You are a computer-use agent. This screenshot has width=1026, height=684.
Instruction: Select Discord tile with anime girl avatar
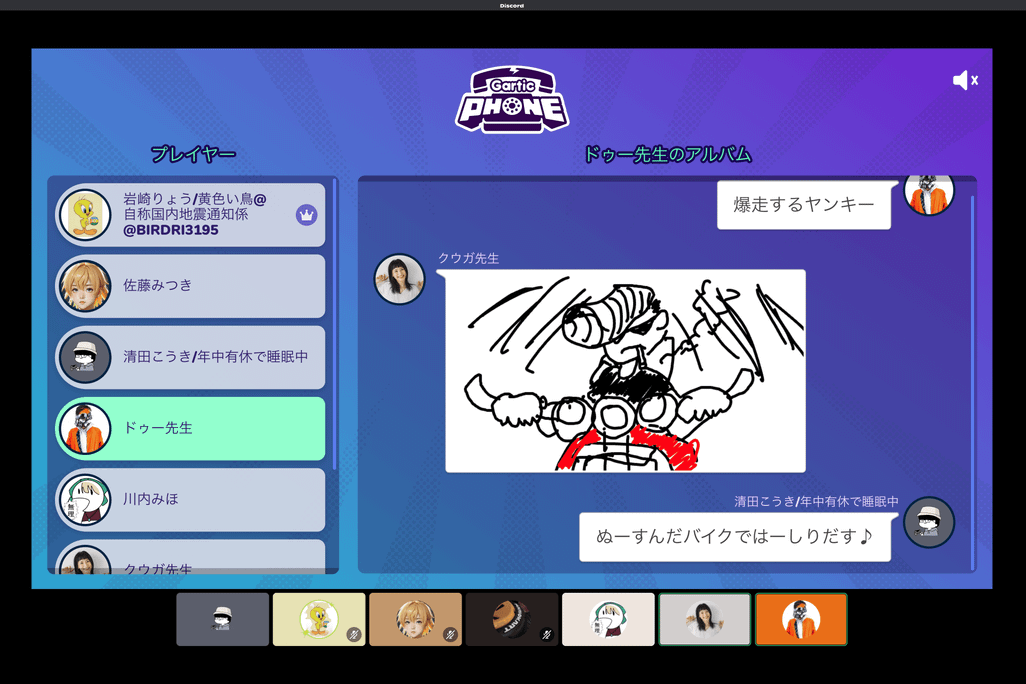tap(416, 619)
